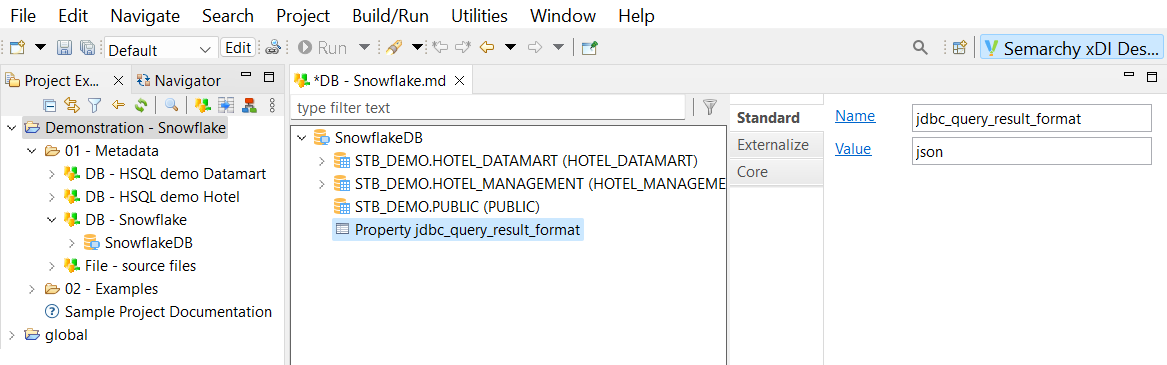Click the Save All icon
The height and width of the screenshot is (365, 1167).
point(87,48)
